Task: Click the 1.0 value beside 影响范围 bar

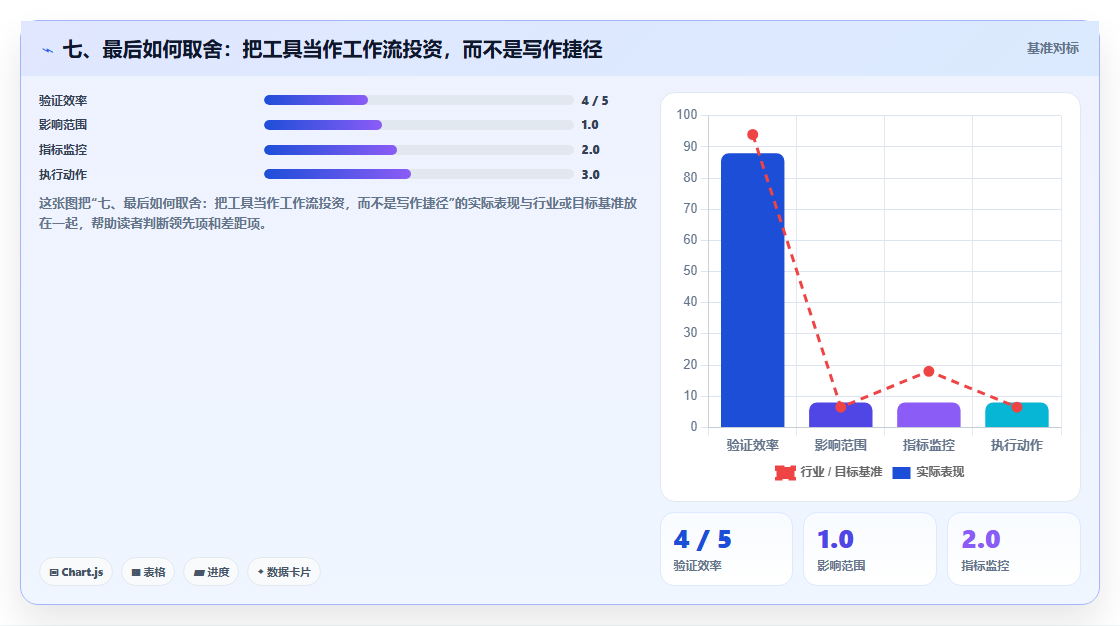Action: pos(589,125)
